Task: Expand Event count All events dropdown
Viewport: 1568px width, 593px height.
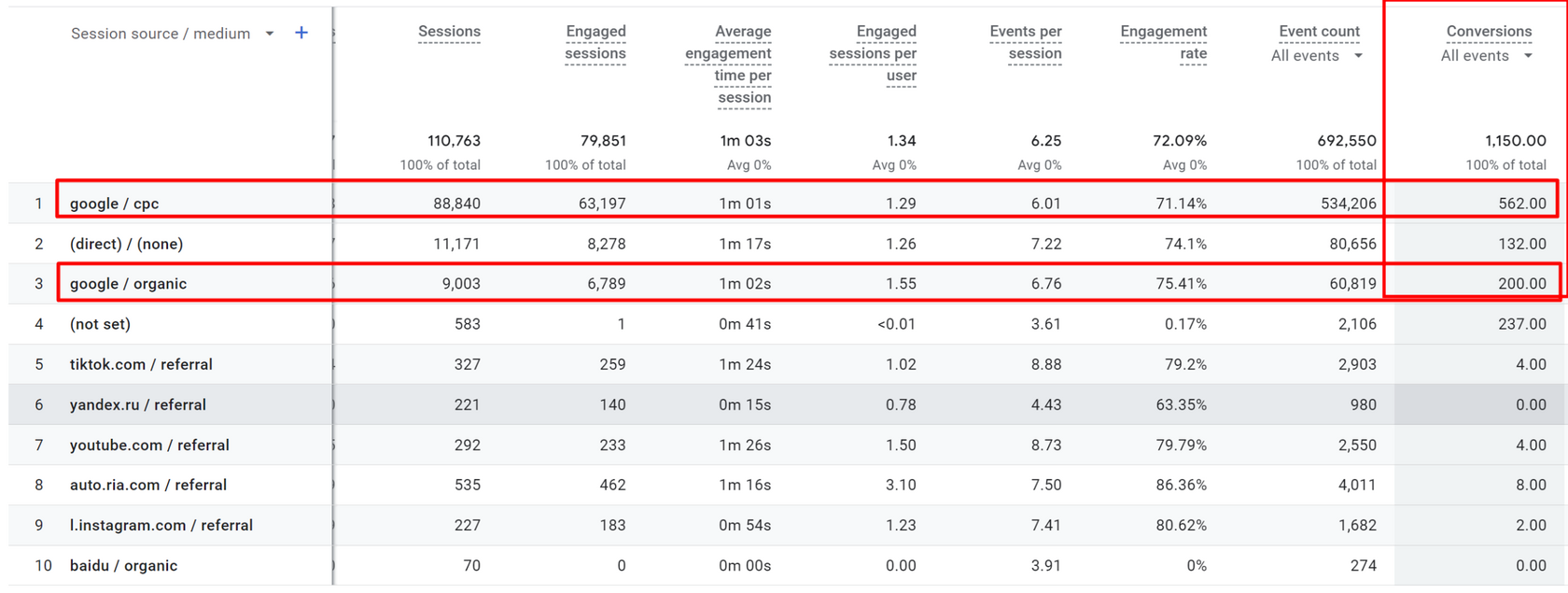Action: 1358,56
